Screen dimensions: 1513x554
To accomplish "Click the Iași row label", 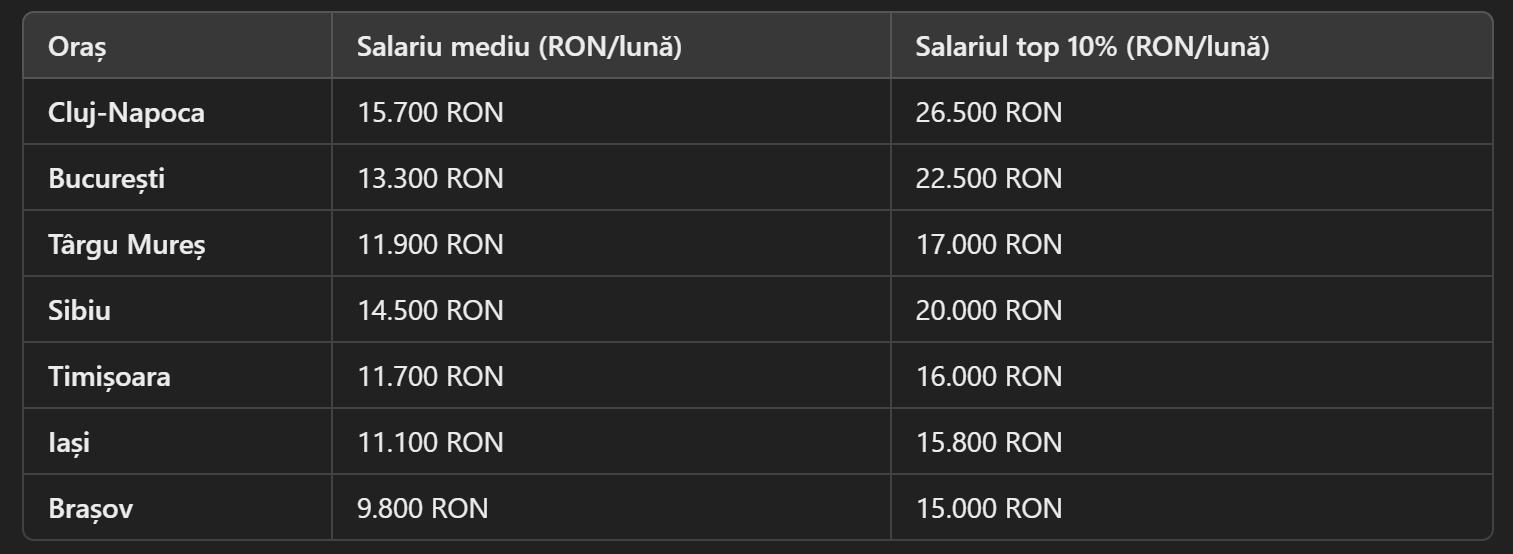I will (x=69, y=443).
